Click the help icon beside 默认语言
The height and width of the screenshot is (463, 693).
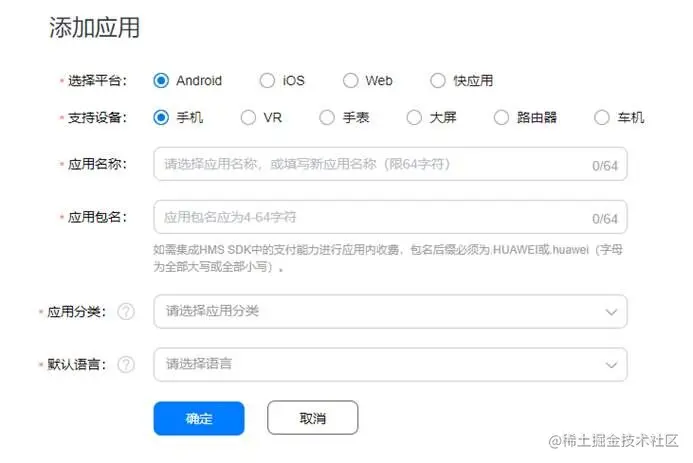126,364
